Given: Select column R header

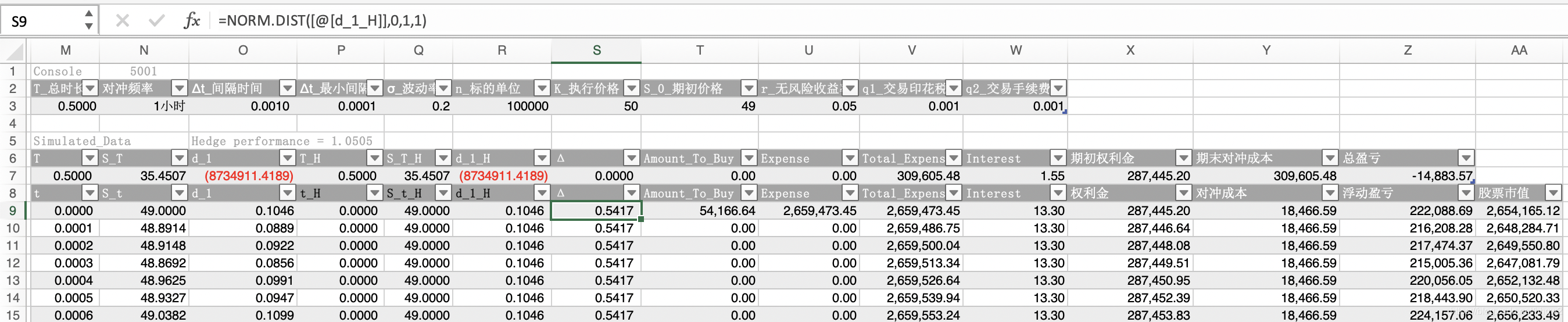Looking at the screenshot, I should [x=502, y=51].
